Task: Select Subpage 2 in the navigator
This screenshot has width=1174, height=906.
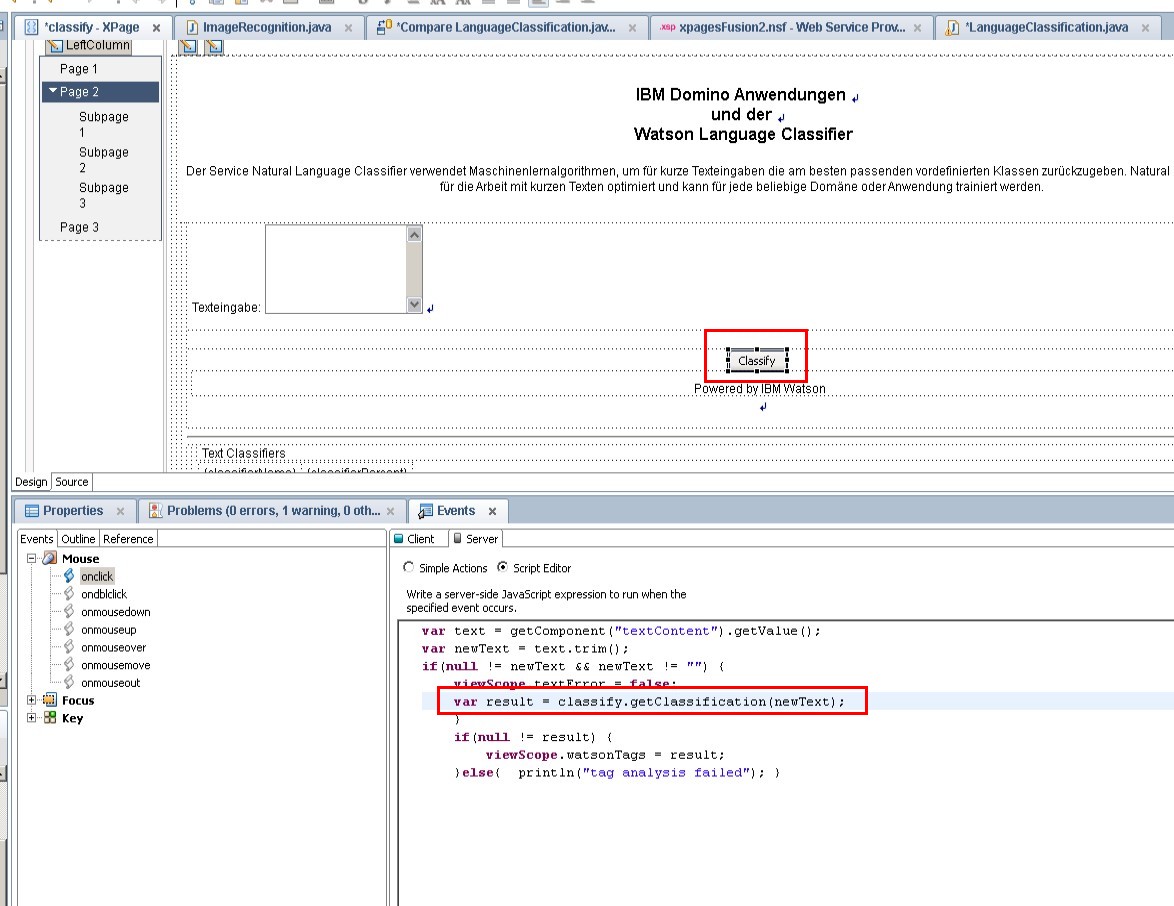Action: tap(103, 159)
